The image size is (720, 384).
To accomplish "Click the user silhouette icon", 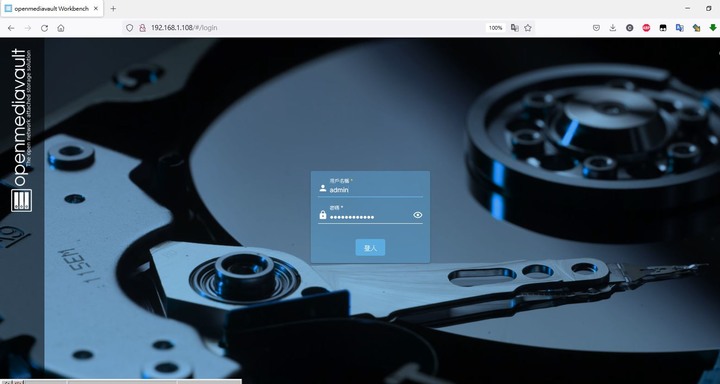I will coord(323,188).
